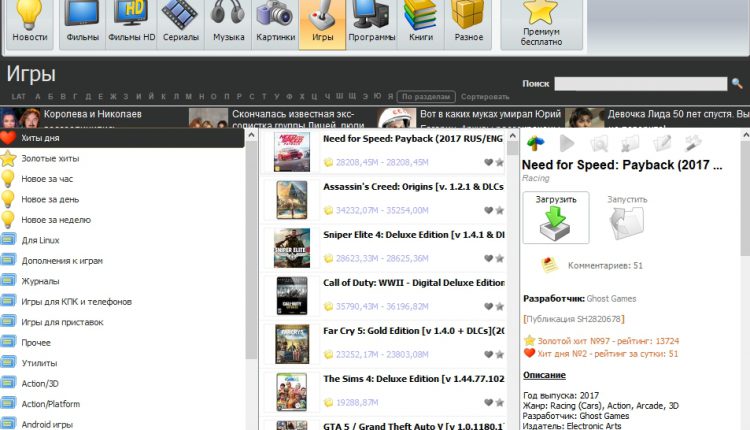
Task: Open the Музыка category
Action: click(228, 24)
